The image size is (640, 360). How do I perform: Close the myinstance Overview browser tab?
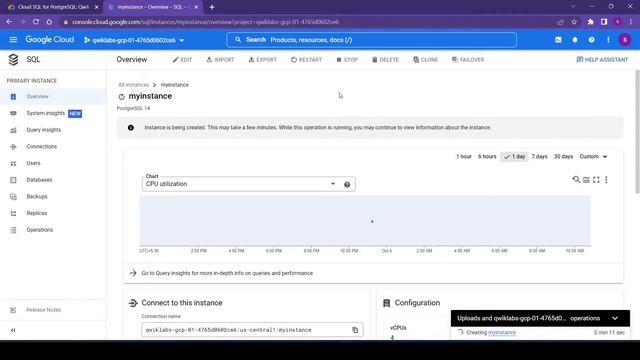click(x=196, y=7)
